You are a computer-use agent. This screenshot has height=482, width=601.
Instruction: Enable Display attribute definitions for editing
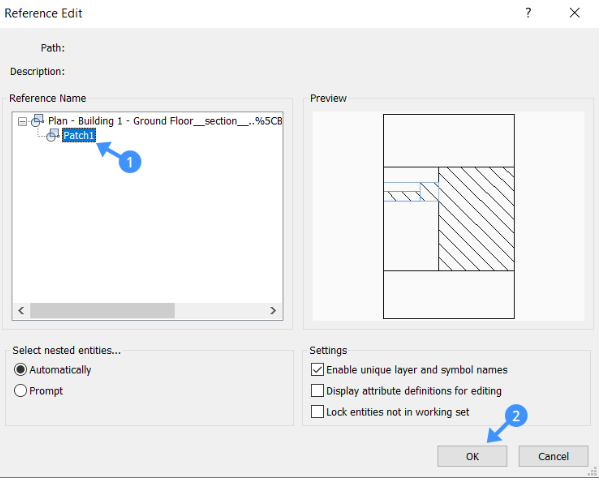pos(317,391)
